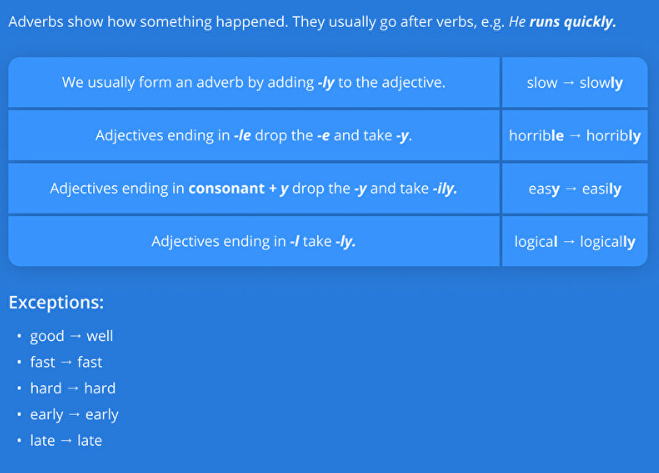Select the "fast → fast" exception
Viewport: 659px width, 473px height.
[66, 362]
